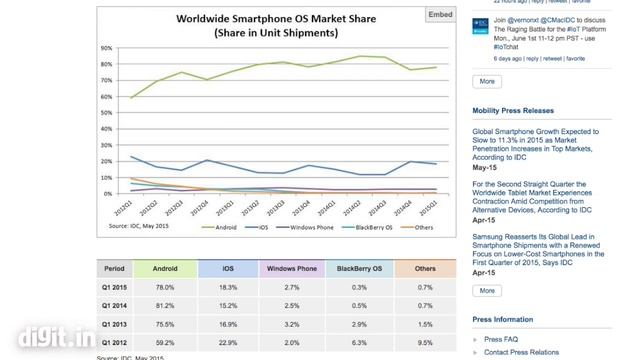Click the Windows Phone column header
This screenshot has width=640, height=360.
click(x=292, y=269)
